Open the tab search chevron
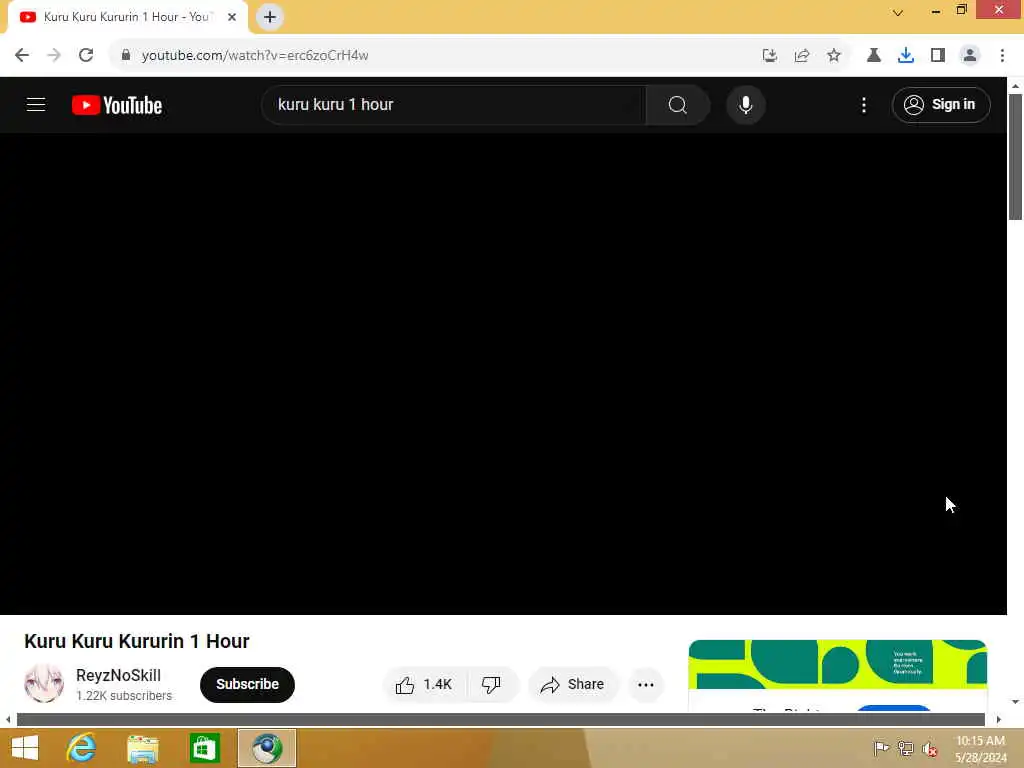Screen dimensions: 1024x768 click(898, 12)
